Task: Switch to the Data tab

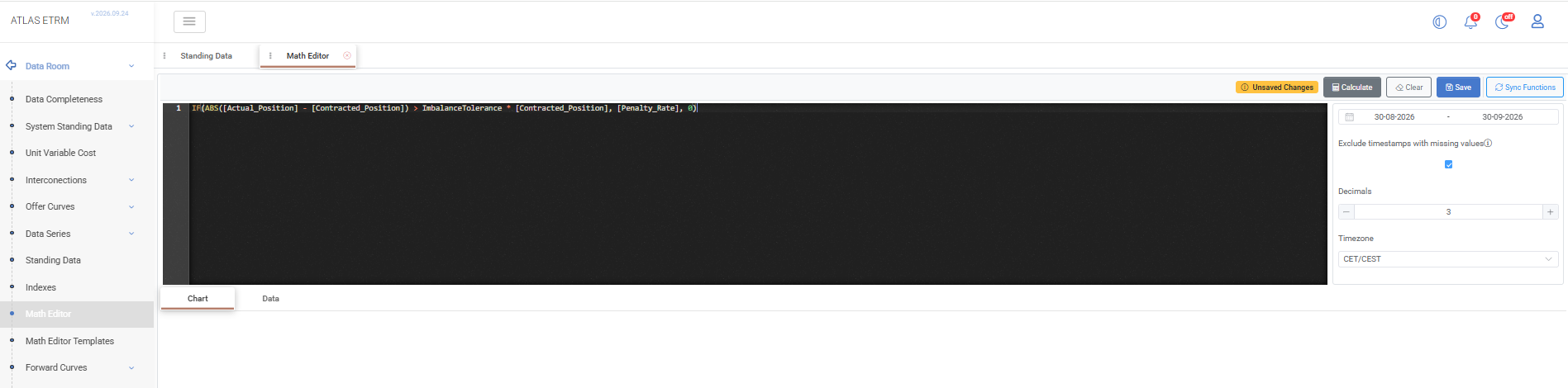Action: point(270,299)
